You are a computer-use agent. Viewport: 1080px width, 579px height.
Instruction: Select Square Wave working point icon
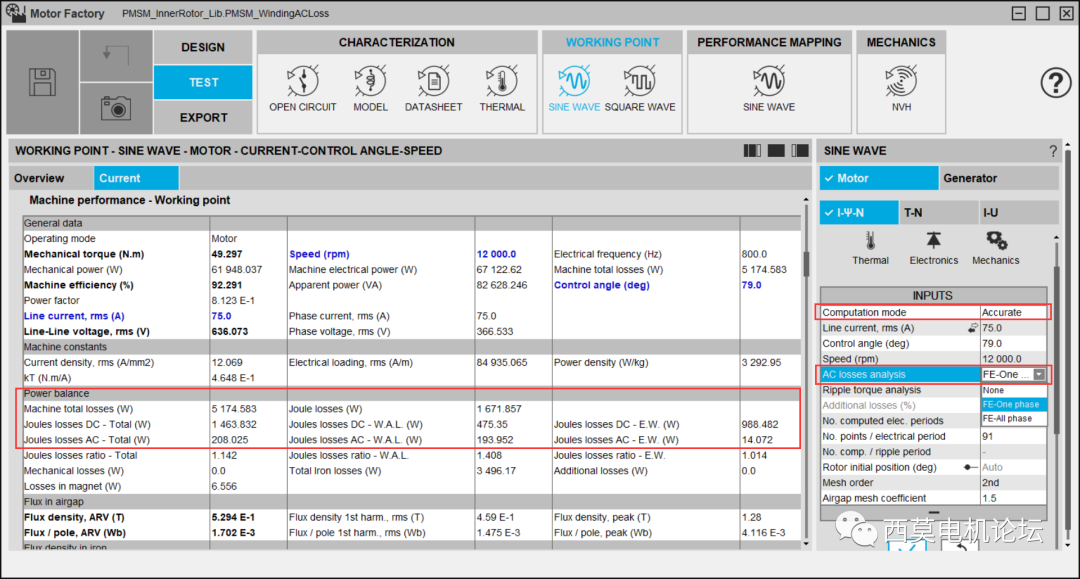pos(640,82)
